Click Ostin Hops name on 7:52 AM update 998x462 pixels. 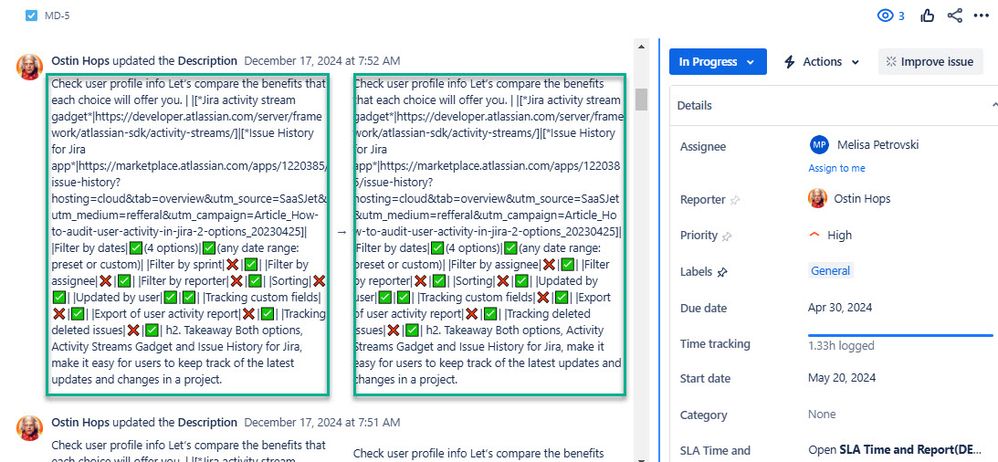80,61
